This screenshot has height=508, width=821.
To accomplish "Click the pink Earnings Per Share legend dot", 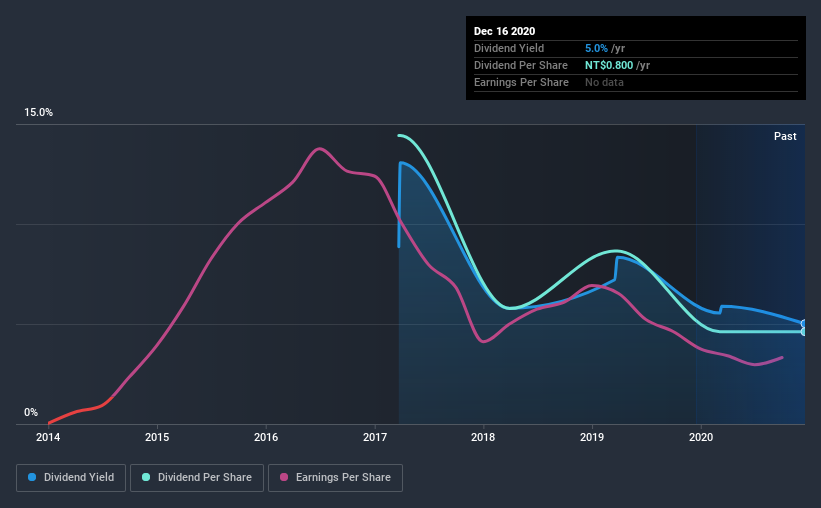I will pyautogui.click(x=284, y=477).
